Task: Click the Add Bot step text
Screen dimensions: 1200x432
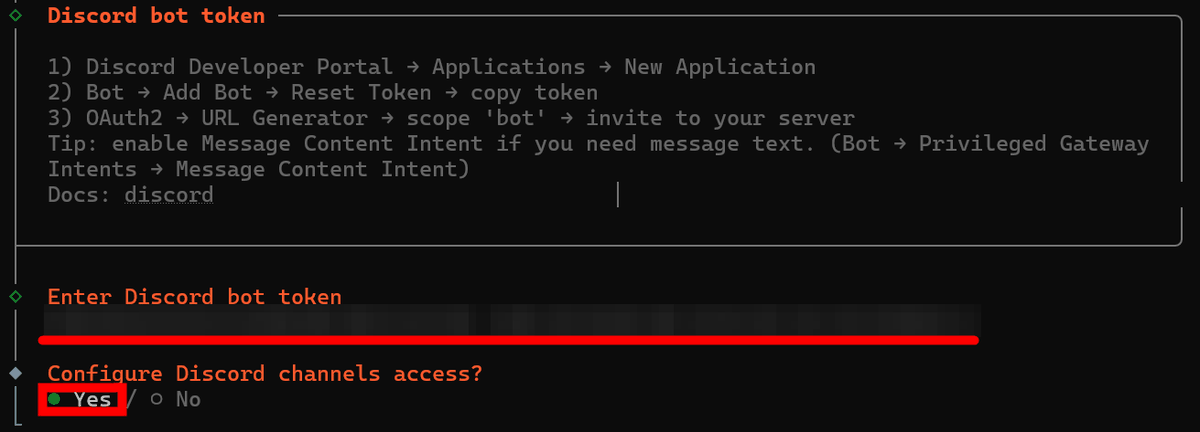Action: [x=214, y=93]
